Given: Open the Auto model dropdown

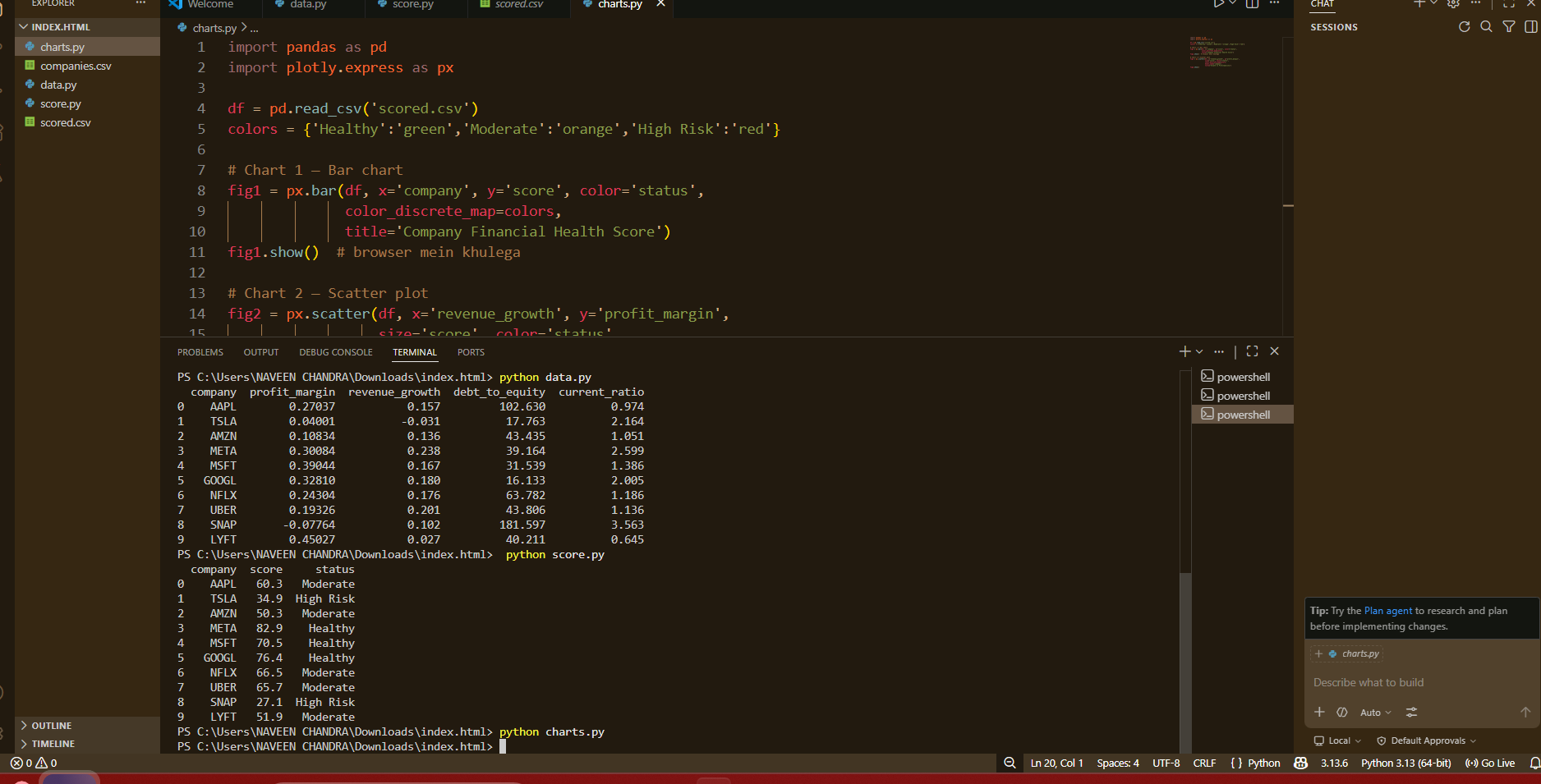Looking at the screenshot, I should point(1375,713).
